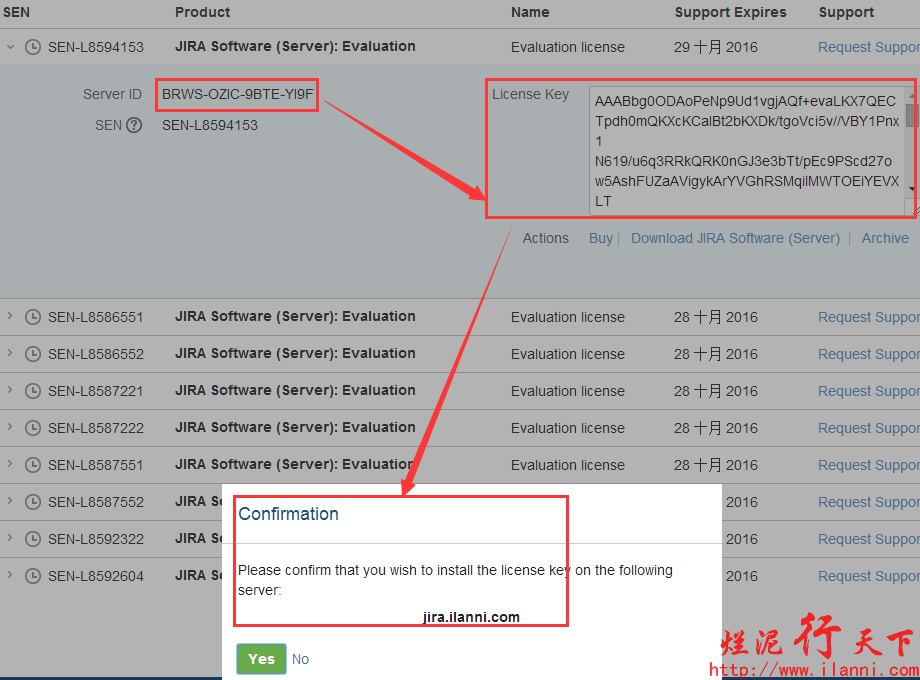Click No to cancel the confirmation

(300, 659)
